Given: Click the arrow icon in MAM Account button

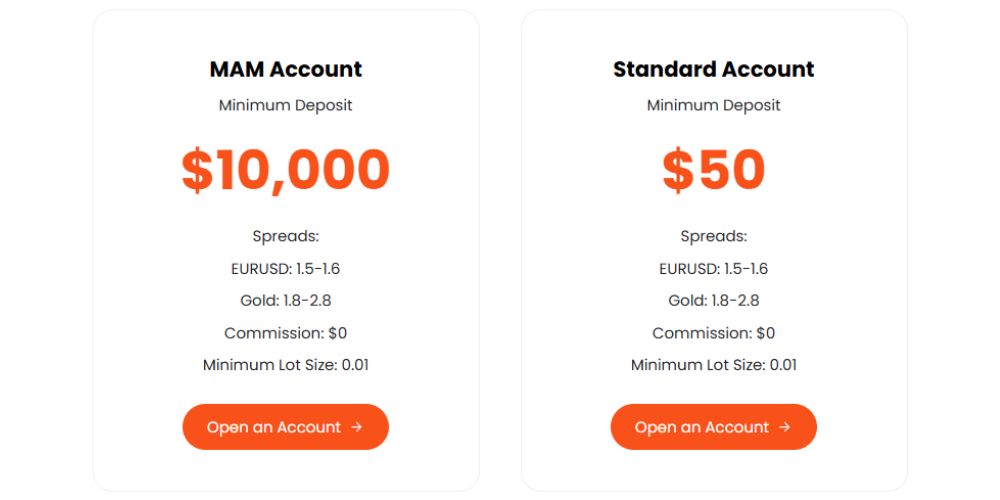Looking at the screenshot, I should click(357, 427).
